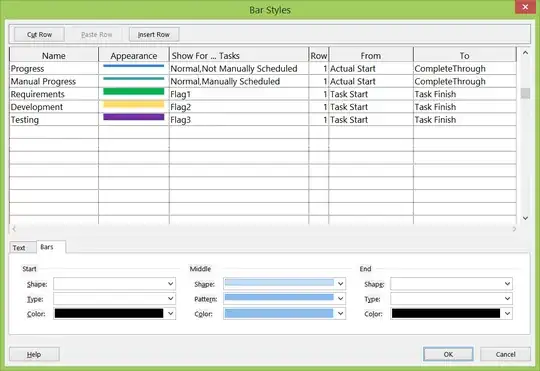Click the horizontal scrollbar left arrow
540x371 pixels.
14,229
